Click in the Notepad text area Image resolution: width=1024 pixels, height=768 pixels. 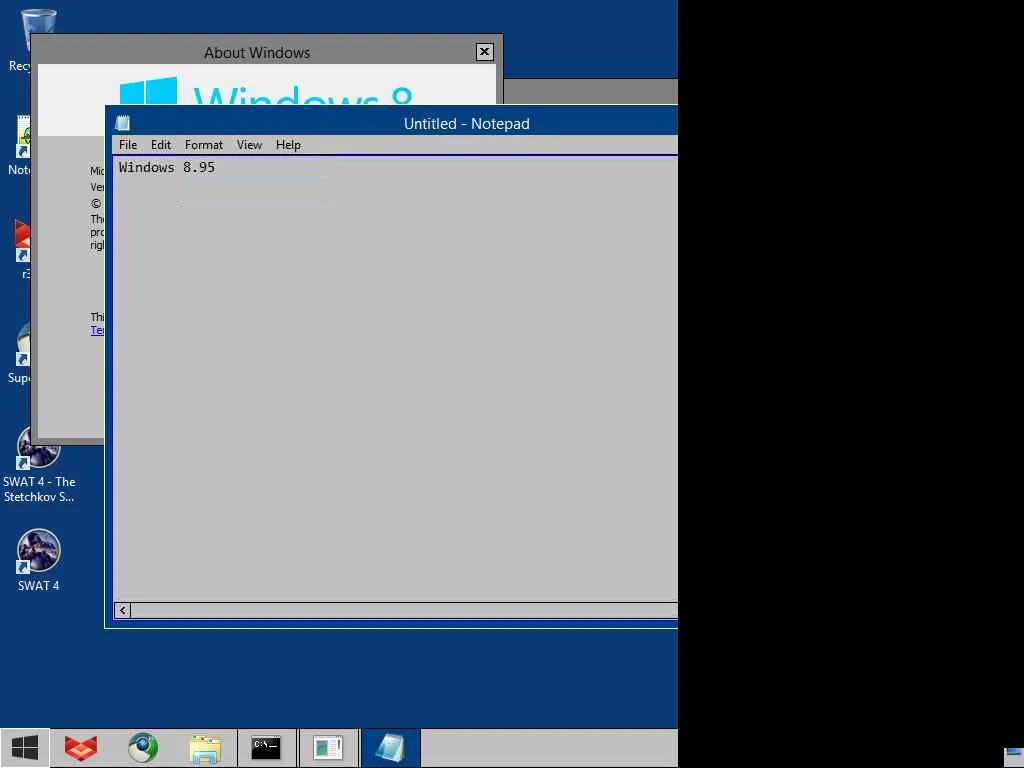tap(396, 379)
